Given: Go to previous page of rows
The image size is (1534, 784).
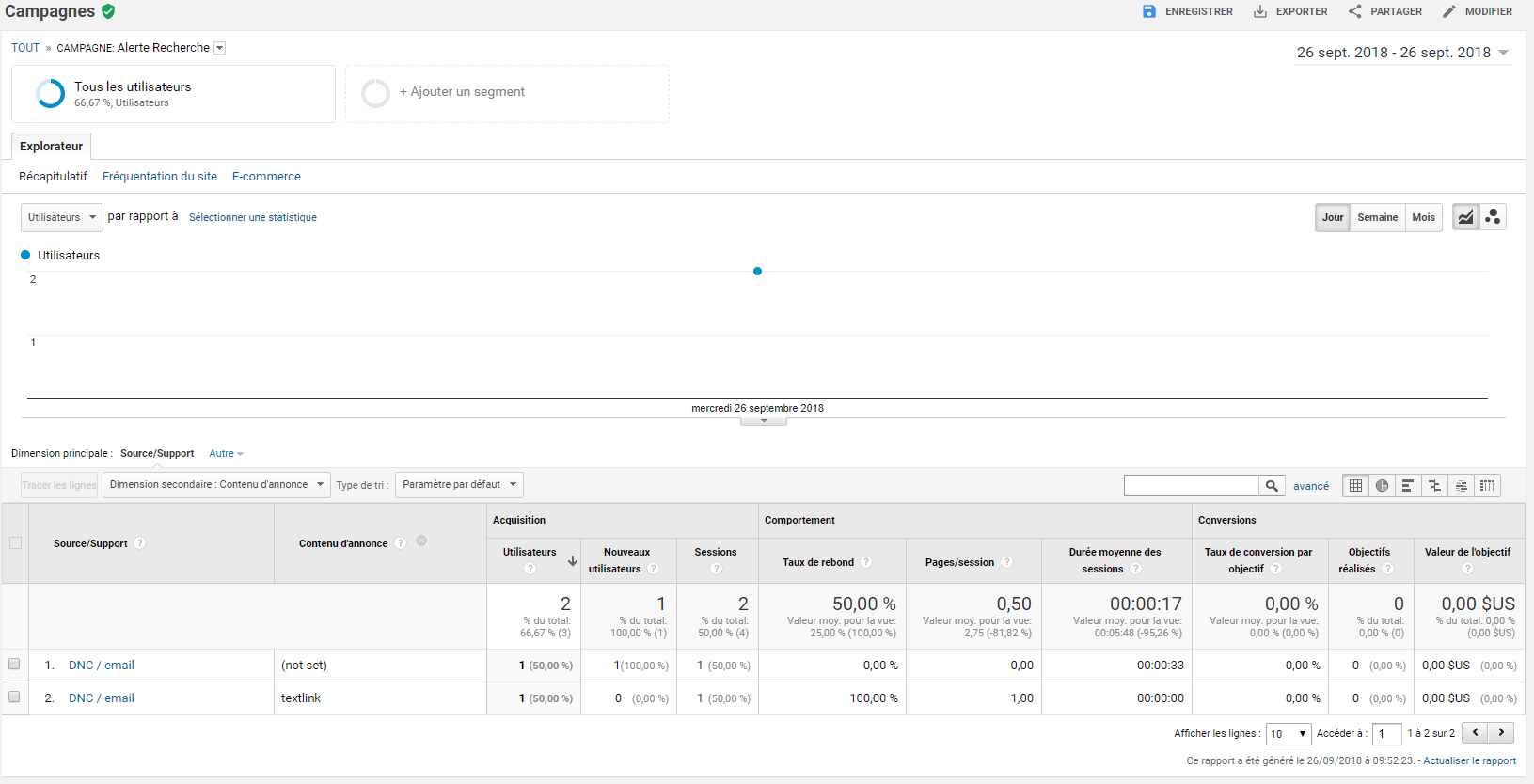Looking at the screenshot, I should (x=1475, y=733).
